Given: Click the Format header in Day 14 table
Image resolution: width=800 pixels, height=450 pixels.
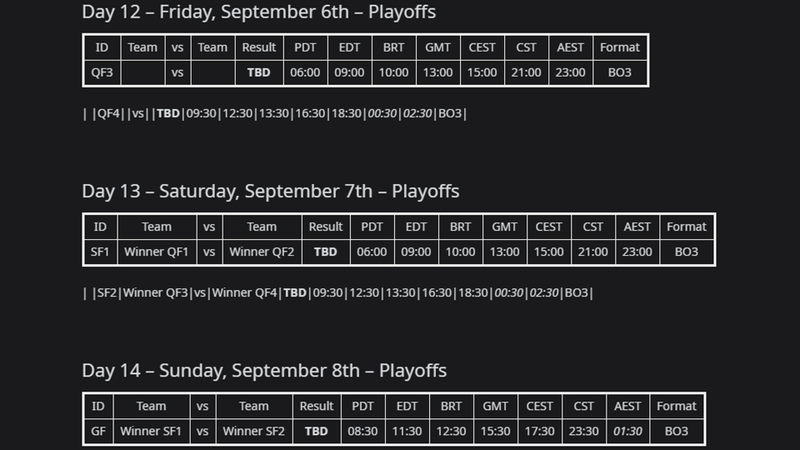Looking at the screenshot, I should [677, 406].
